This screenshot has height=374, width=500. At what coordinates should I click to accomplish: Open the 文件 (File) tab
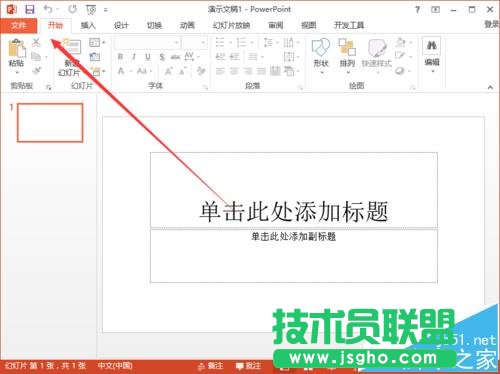pyautogui.click(x=19, y=26)
